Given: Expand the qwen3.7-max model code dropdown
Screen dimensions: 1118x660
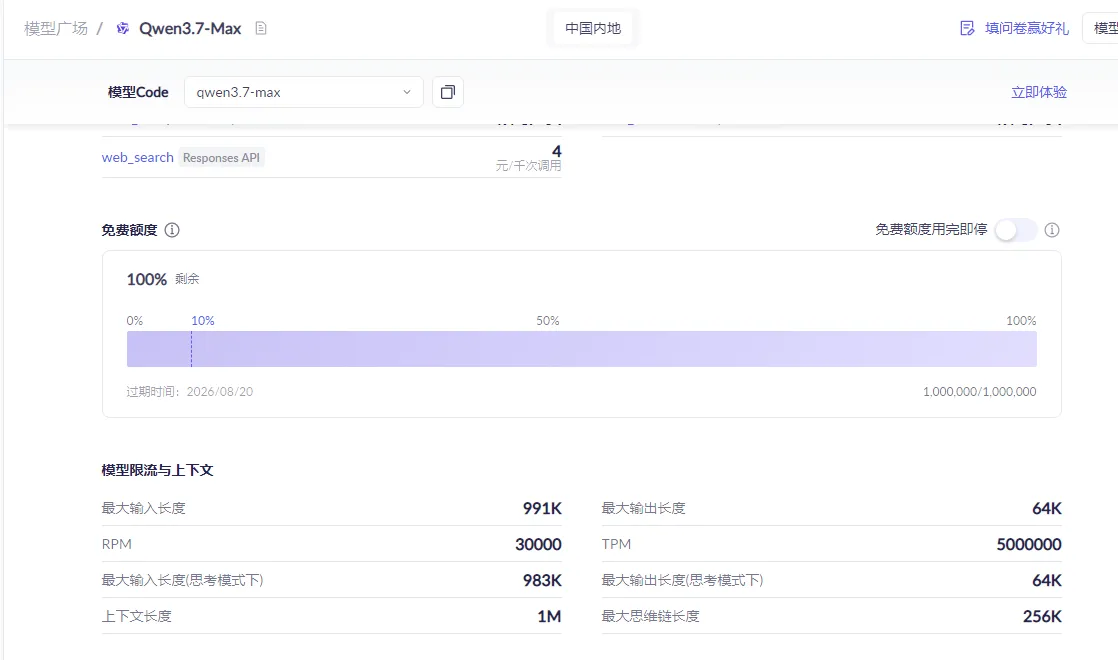Looking at the screenshot, I should pos(304,92).
